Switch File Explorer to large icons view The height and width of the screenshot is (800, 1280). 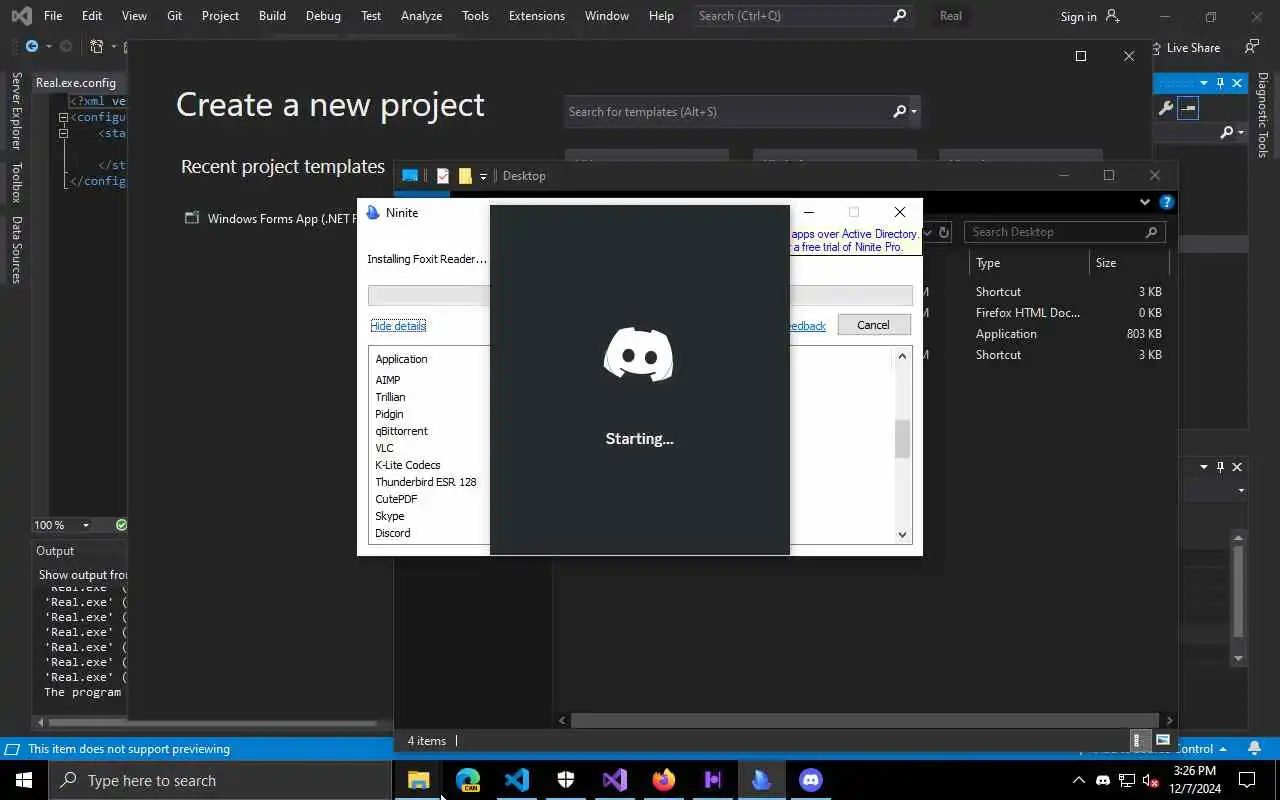point(1162,740)
